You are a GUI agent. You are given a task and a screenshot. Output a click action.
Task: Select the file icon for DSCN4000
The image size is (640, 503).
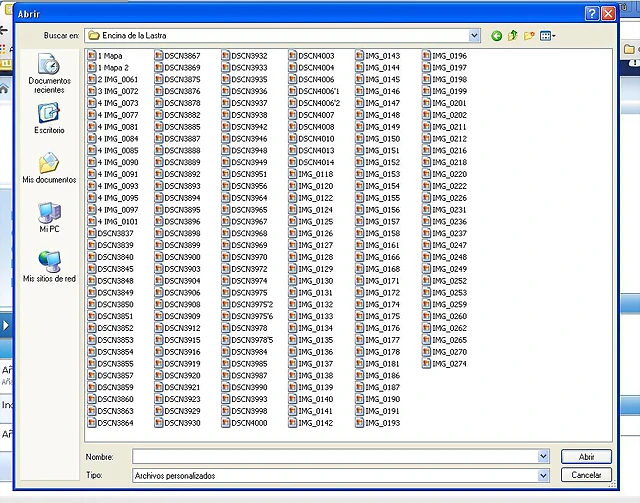click(x=226, y=423)
